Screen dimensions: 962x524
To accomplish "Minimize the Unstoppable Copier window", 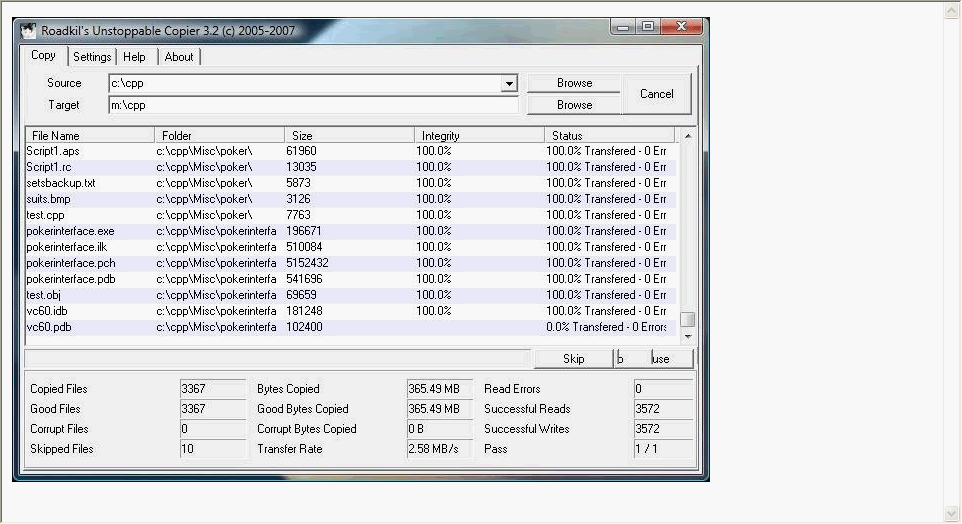I will tap(623, 27).
